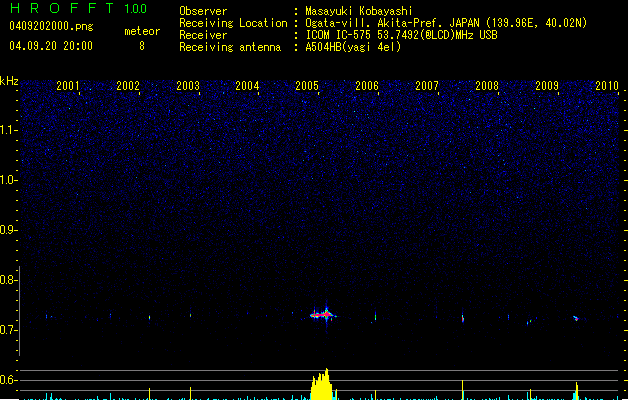The height and width of the screenshot is (400, 629).
Task: Click the 2010 time marker
Action: click(x=607, y=86)
